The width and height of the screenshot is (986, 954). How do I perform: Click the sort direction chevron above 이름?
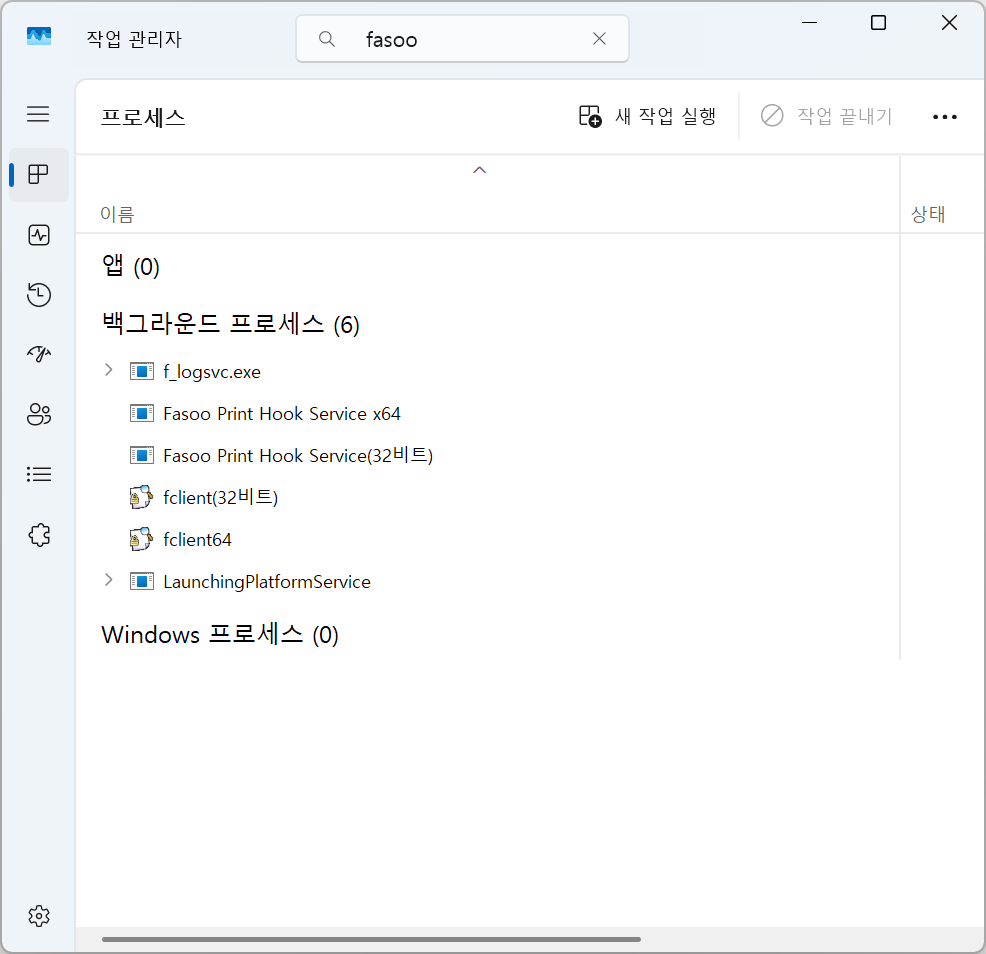point(479,170)
